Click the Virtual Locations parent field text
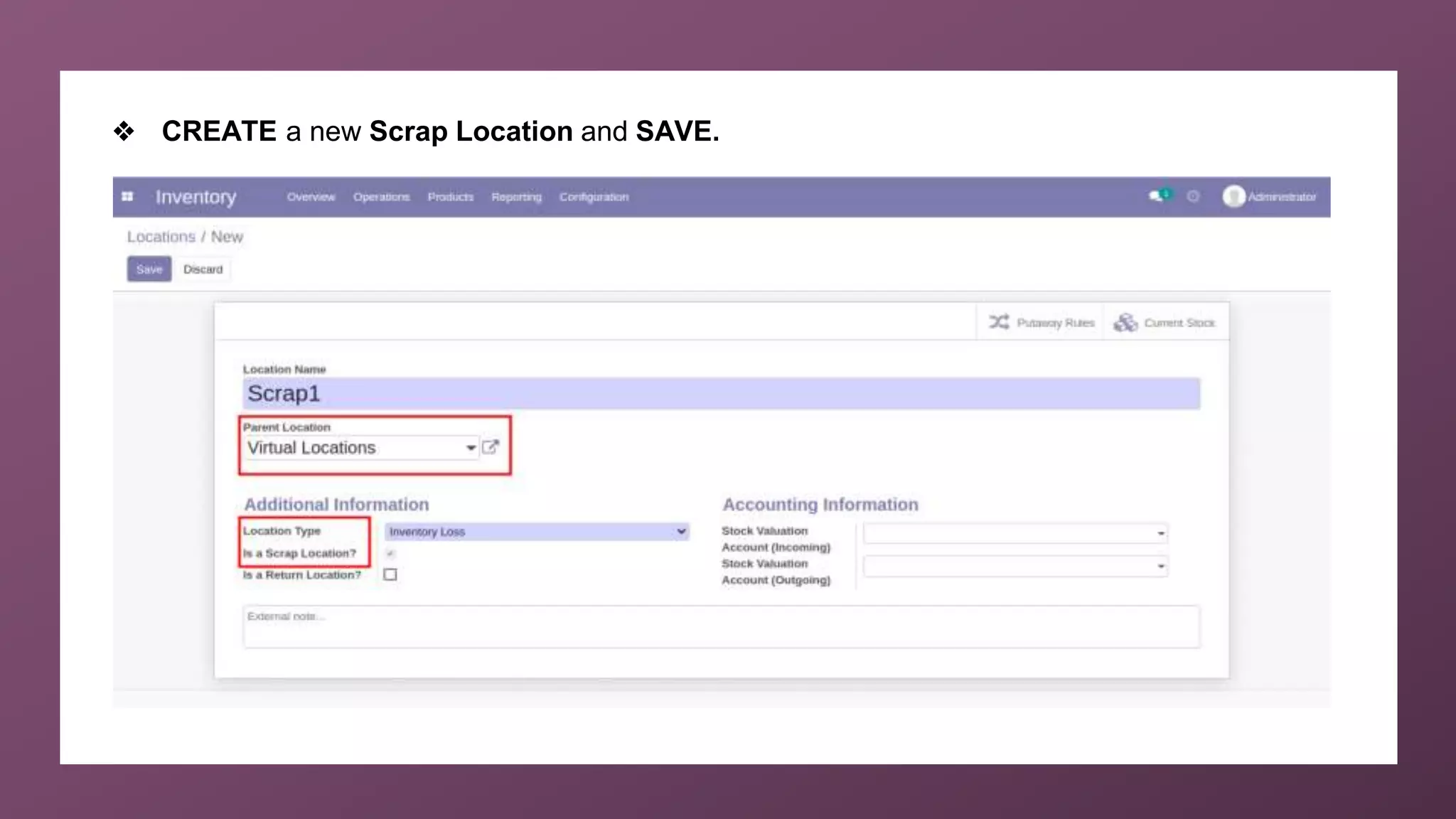 (311, 448)
